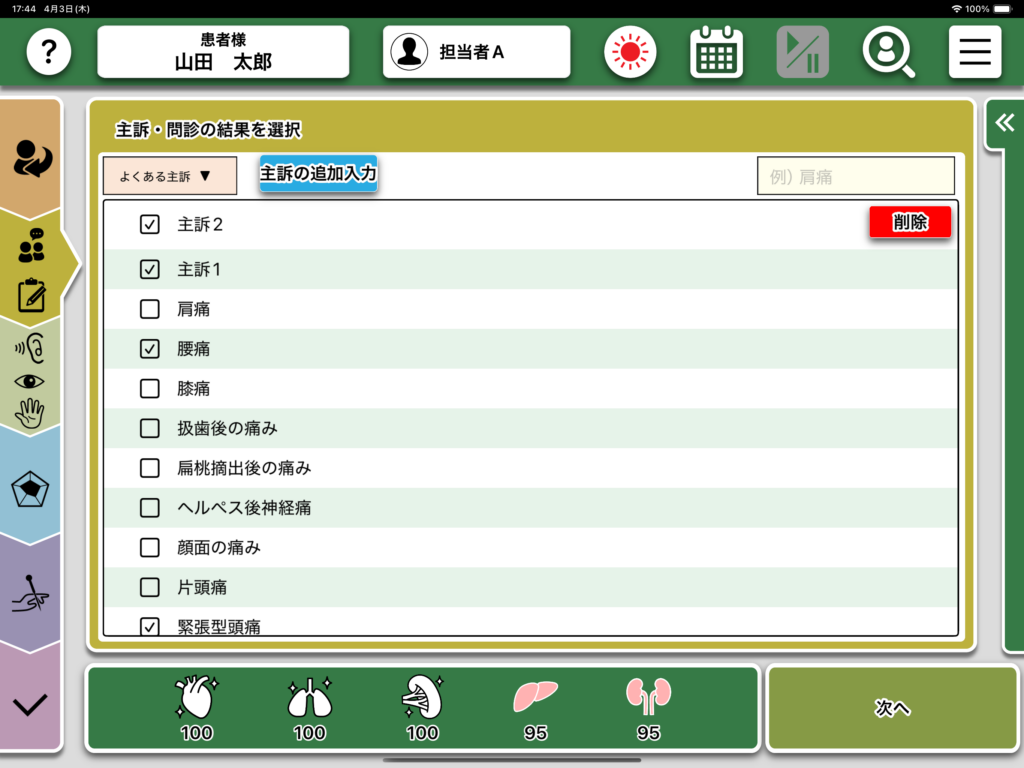The height and width of the screenshot is (768, 1024).
Task: Expand the よくある主訴 dropdown
Action: click(x=169, y=176)
